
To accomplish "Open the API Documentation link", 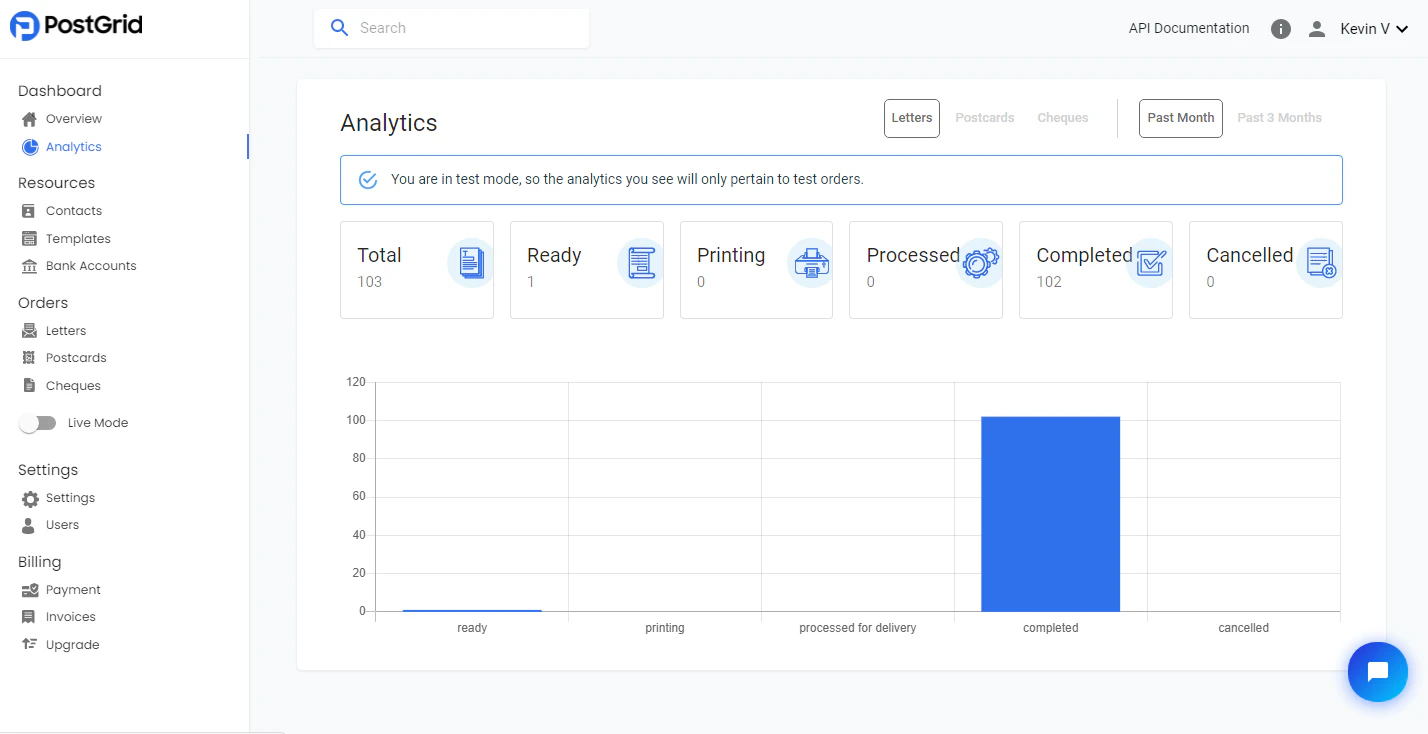I will [x=1188, y=28].
